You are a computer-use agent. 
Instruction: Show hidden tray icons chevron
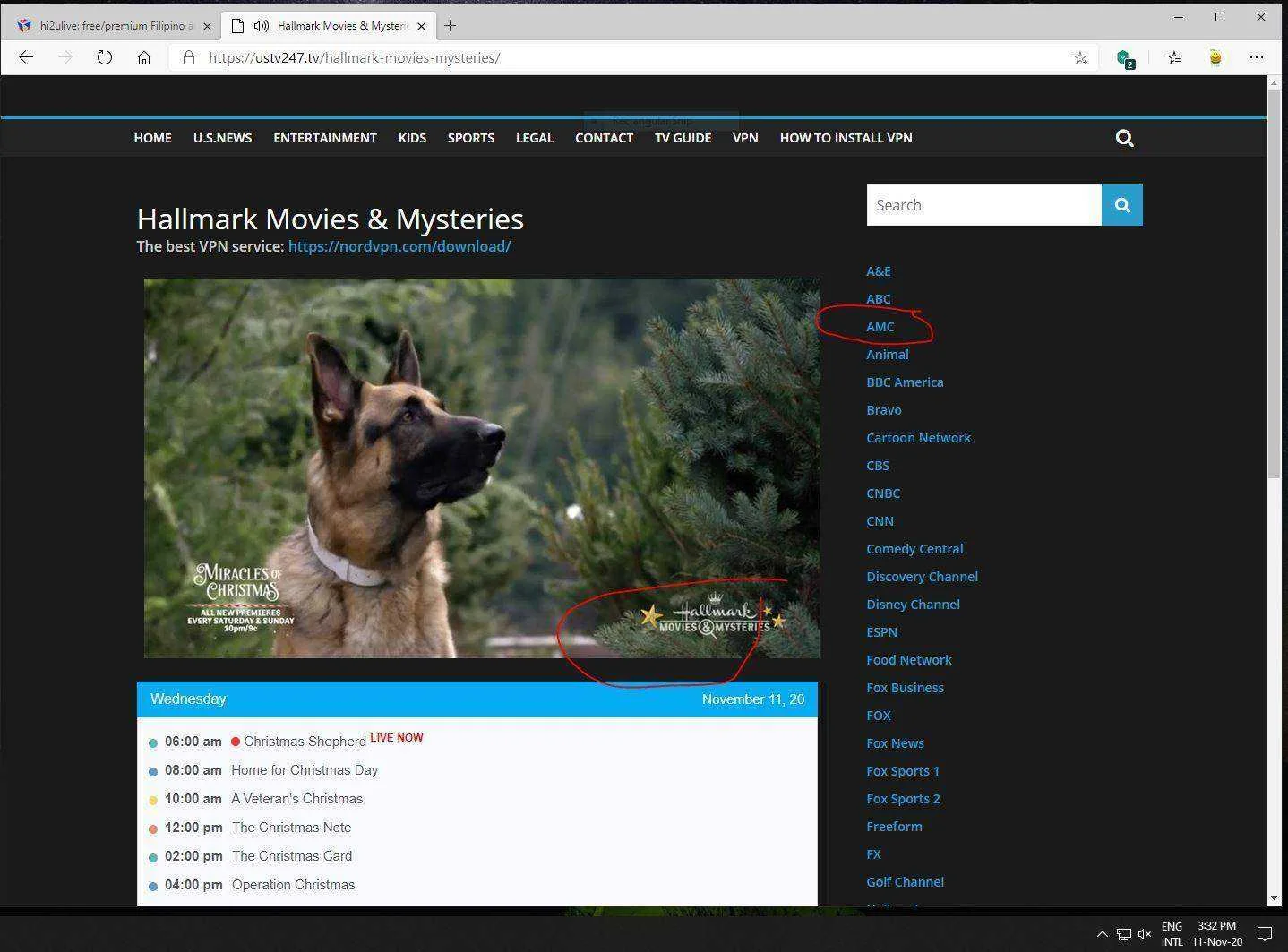[1102, 934]
